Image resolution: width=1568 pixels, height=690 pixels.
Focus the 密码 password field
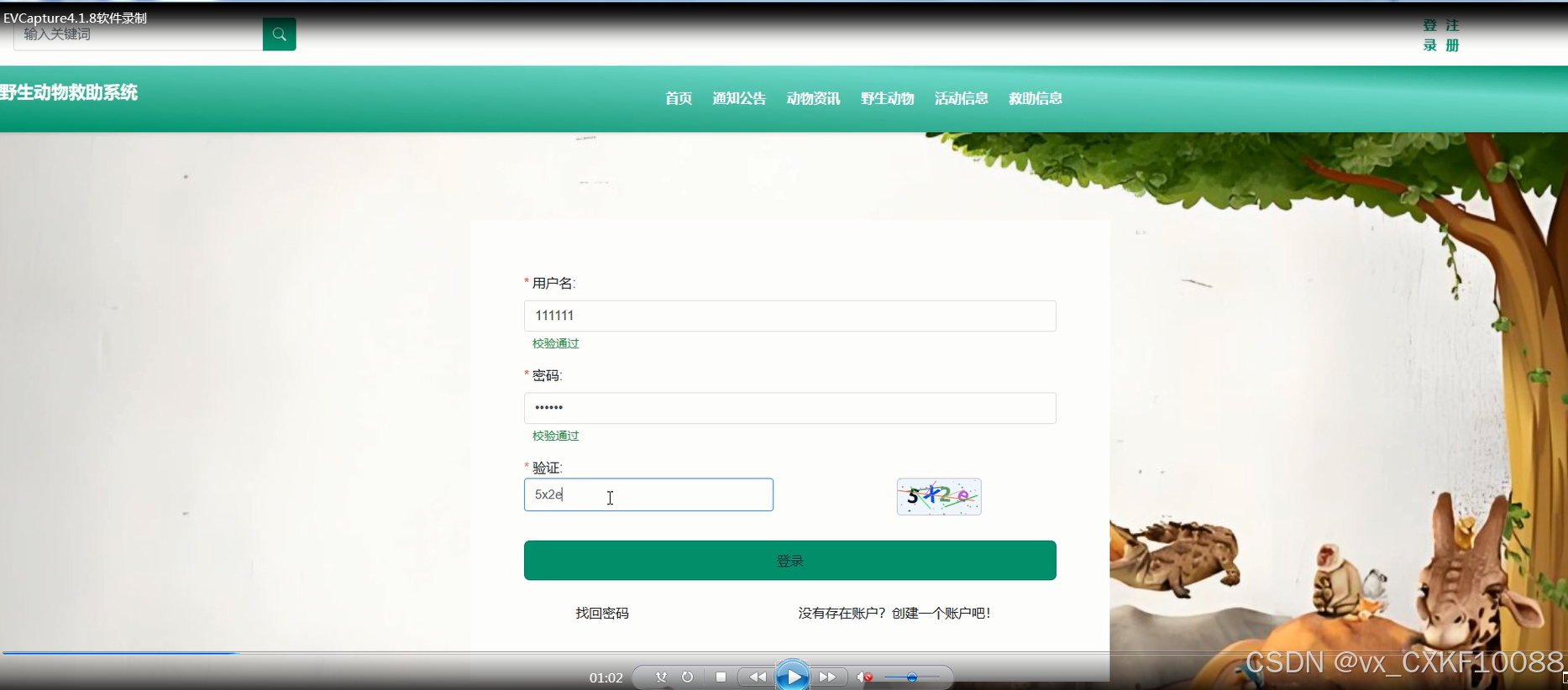pos(790,408)
